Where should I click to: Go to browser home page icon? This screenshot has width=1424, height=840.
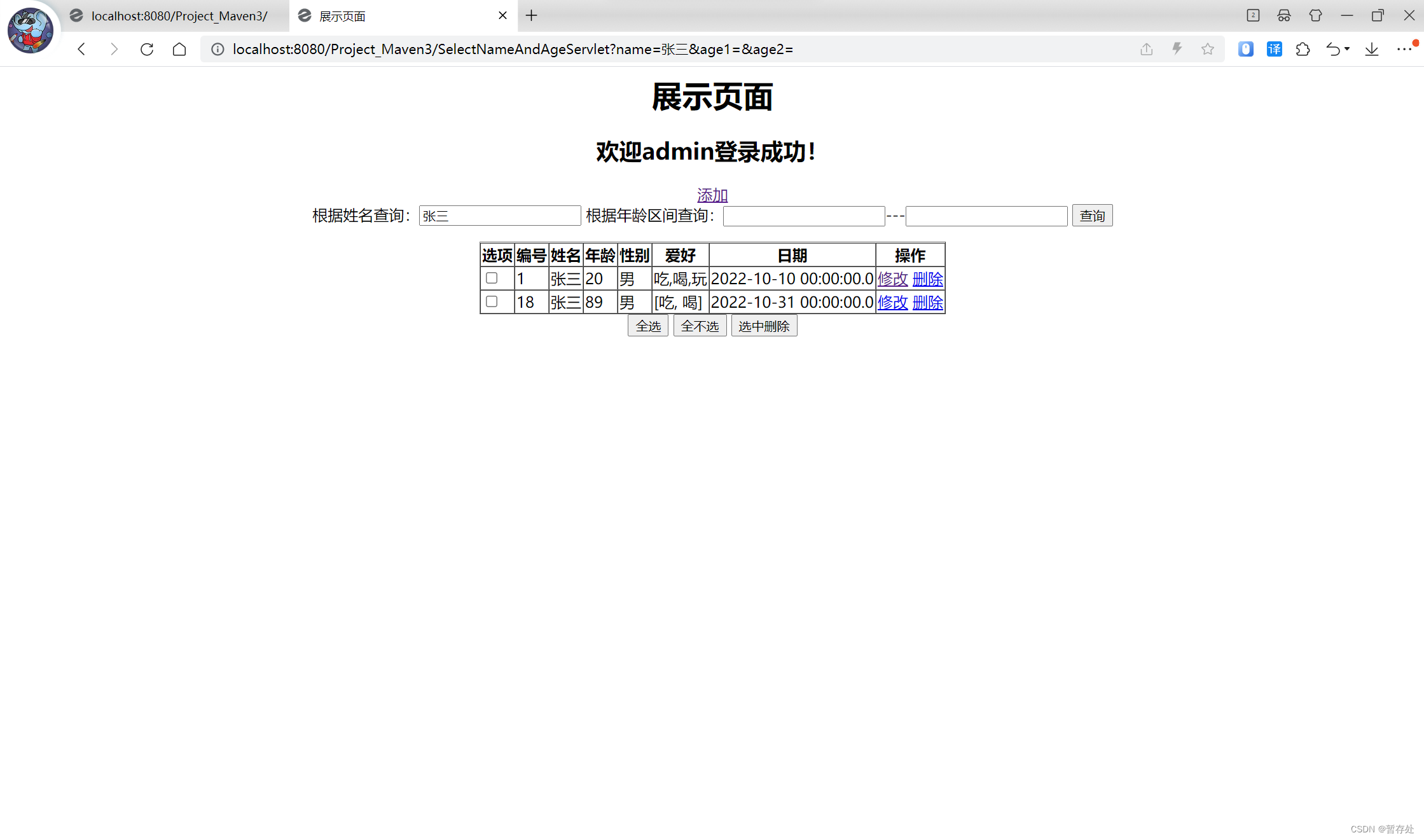point(179,49)
